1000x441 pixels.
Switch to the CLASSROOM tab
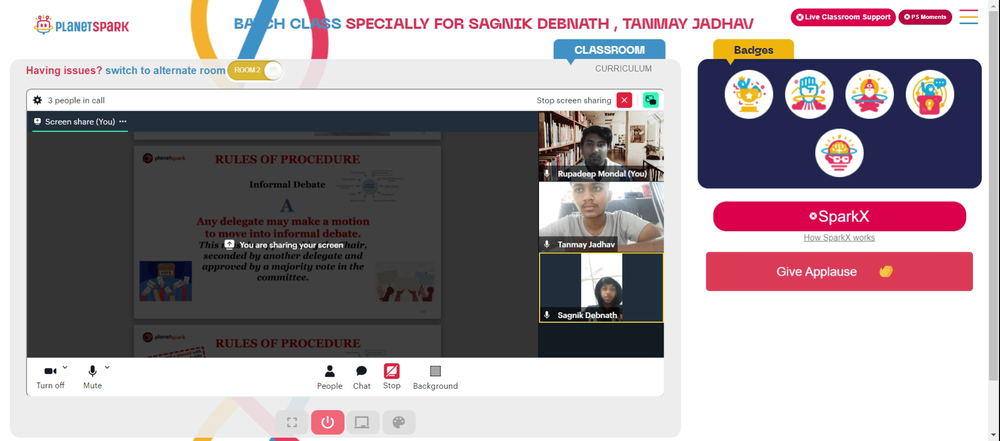click(x=609, y=50)
